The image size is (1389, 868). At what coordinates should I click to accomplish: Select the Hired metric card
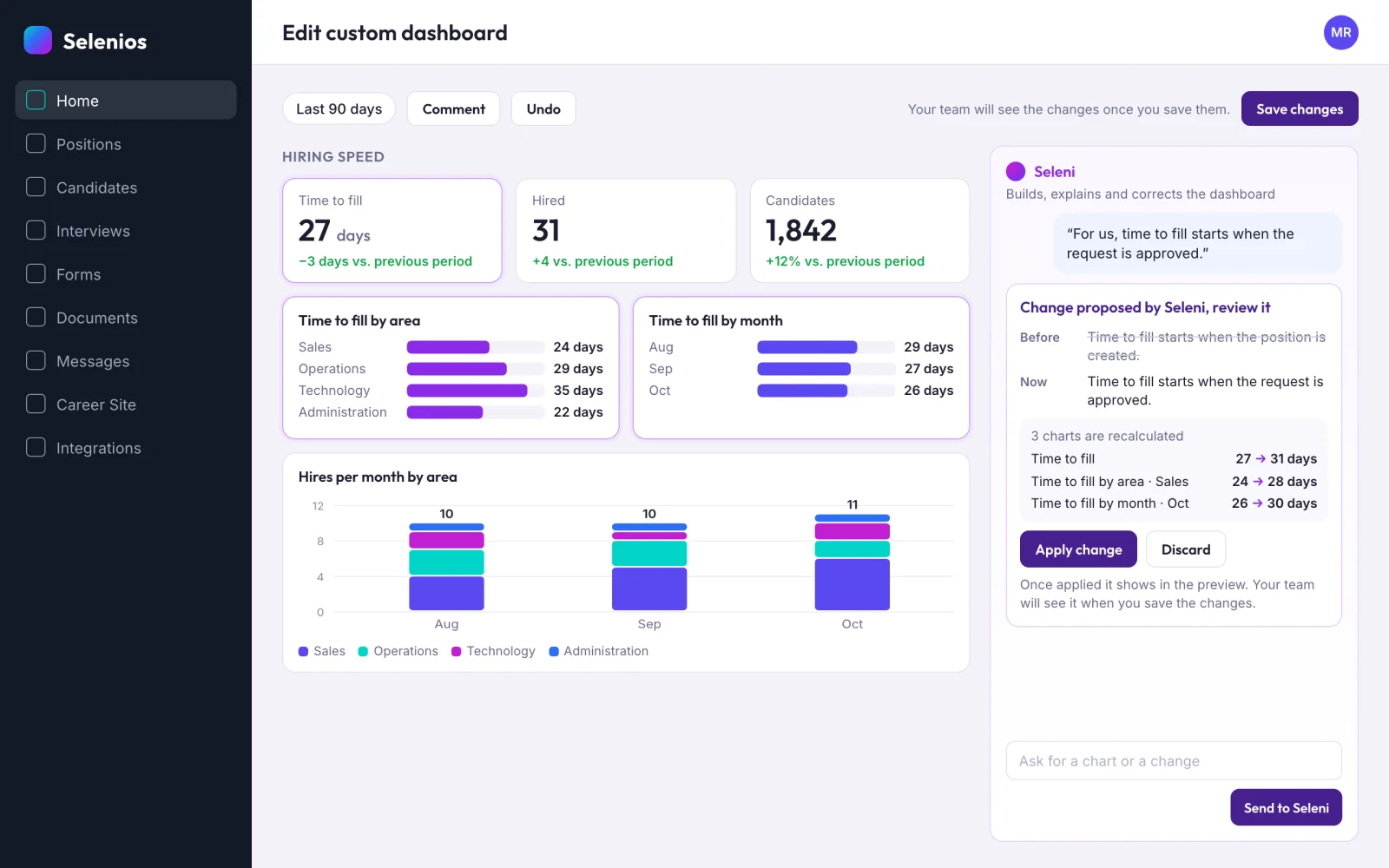626,231
